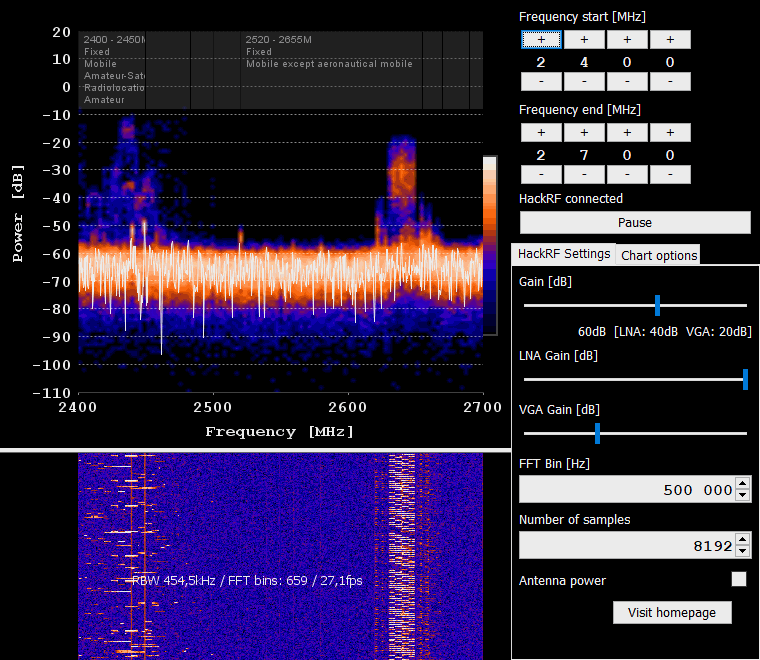Click the RBW / FFT bins status text
760x660 pixels.
[247, 581]
